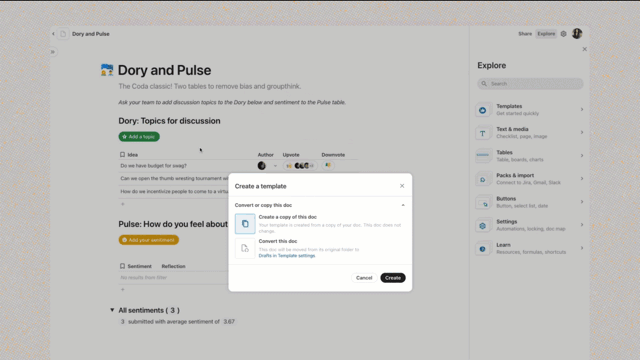This screenshot has height=360, width=640.
Task: Open Learn icon in Explore
Action: click(x=483, y=249)
